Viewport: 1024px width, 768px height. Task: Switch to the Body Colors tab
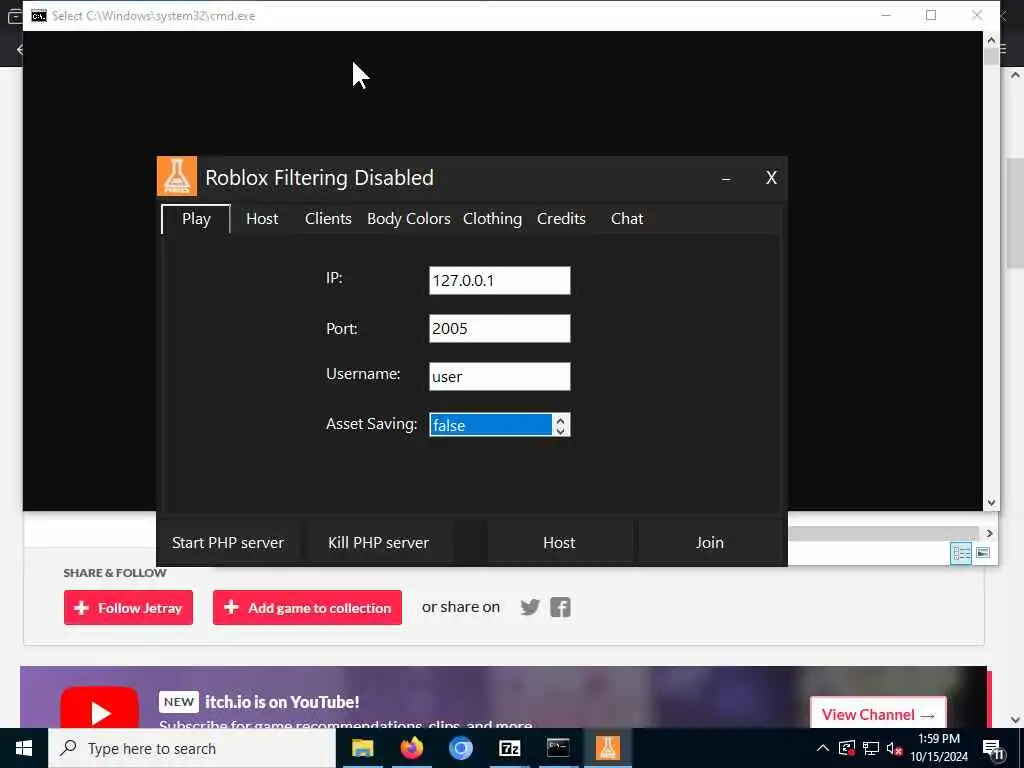pos(409,219)
